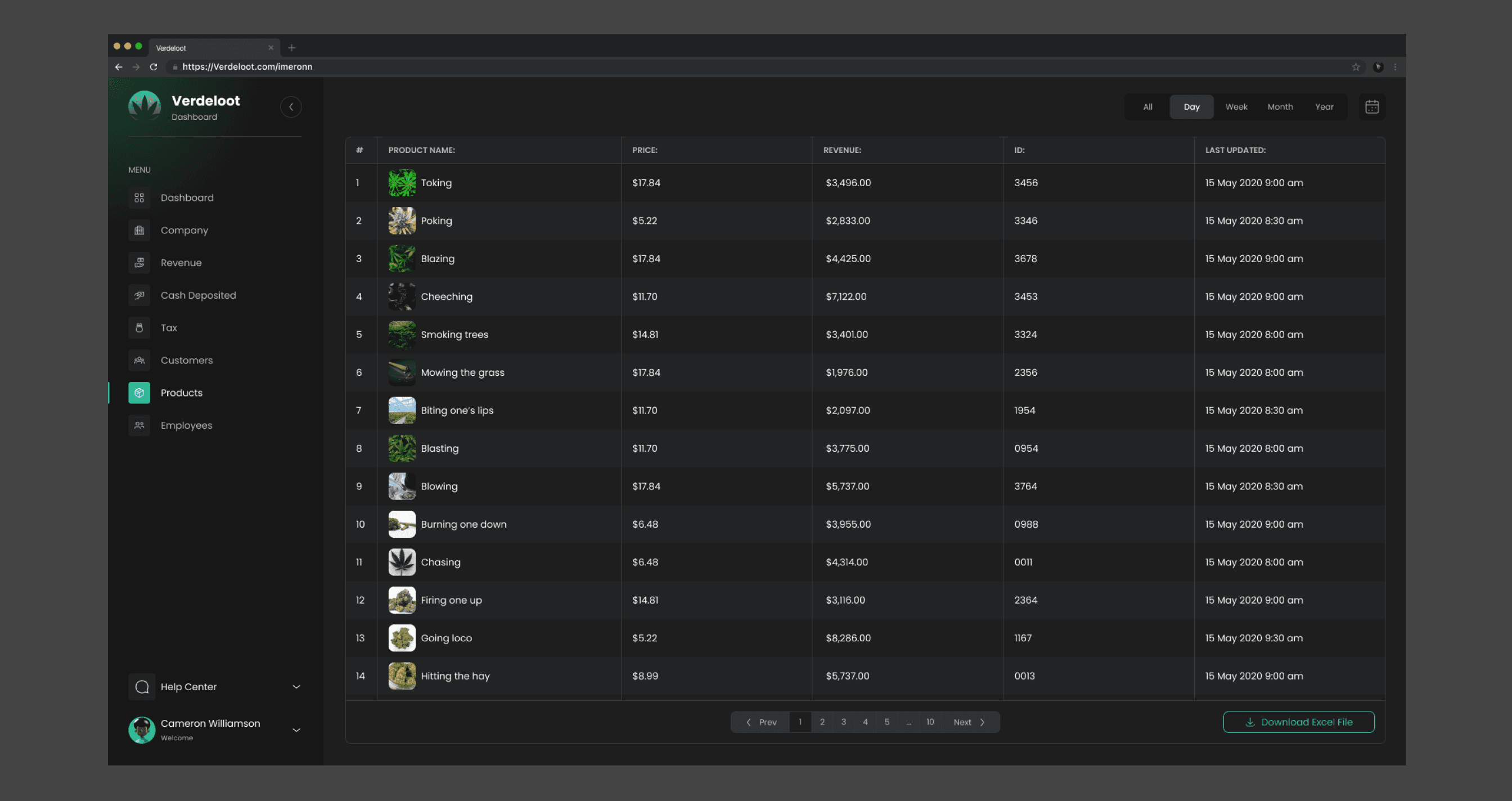Click the Dashboard grid icon in menu
Viewport: 1512px width, 801px height.
coord(139,198)
